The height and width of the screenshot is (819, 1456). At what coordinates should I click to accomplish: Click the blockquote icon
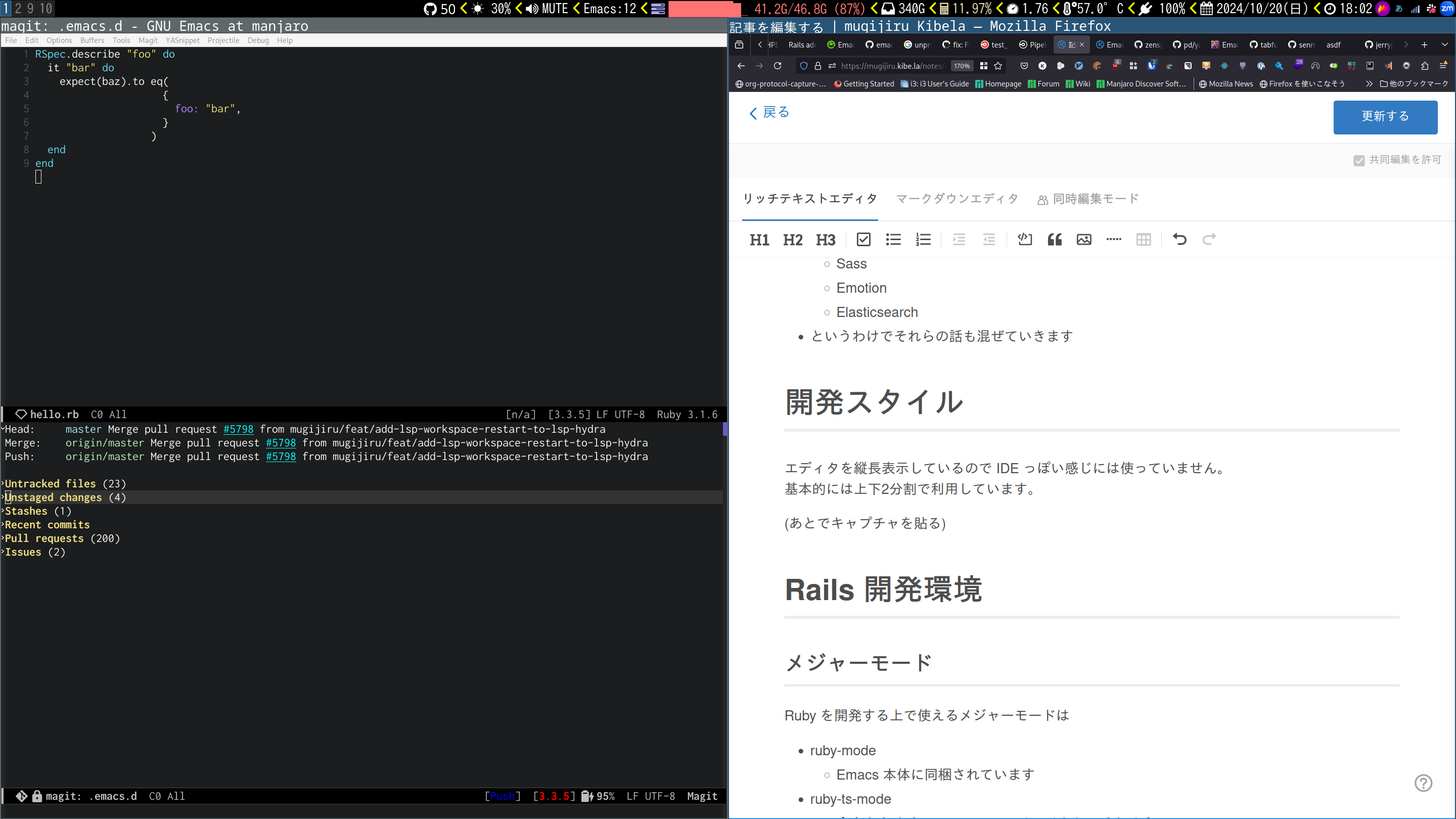[1054, 240]
